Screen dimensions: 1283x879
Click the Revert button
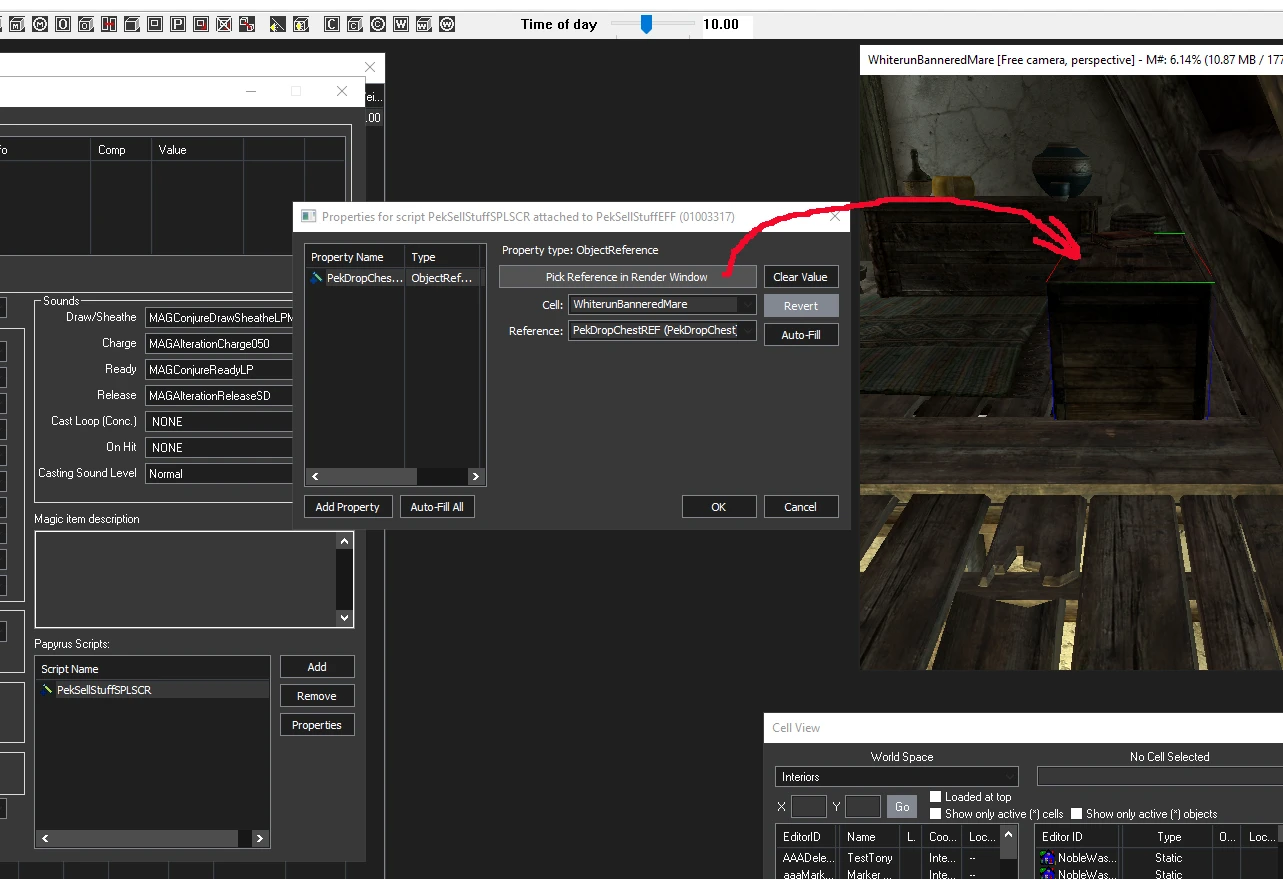pos(801,306)
